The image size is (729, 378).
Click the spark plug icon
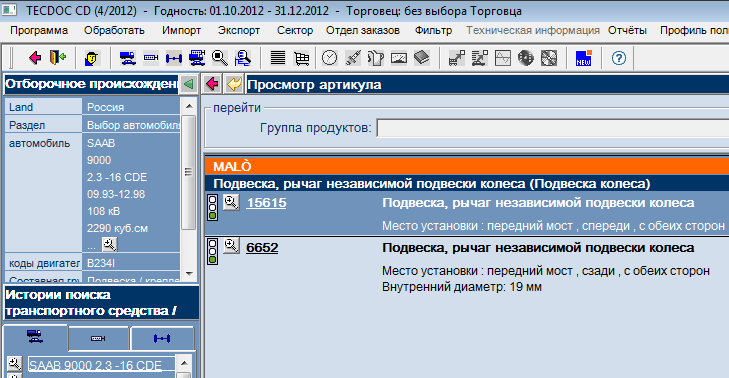pyautogui.click(x=353, y=58)
